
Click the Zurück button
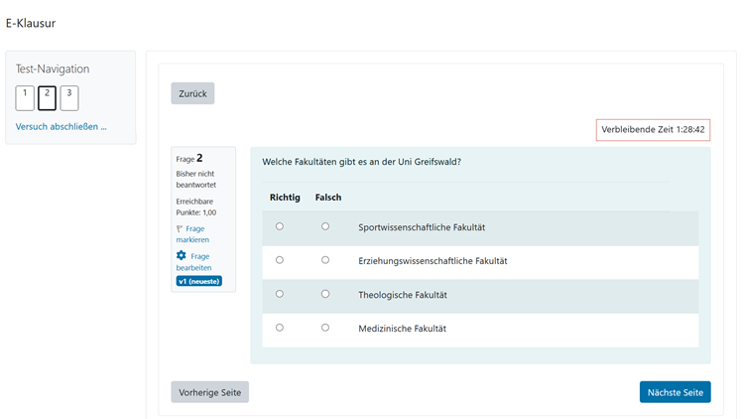193,93
